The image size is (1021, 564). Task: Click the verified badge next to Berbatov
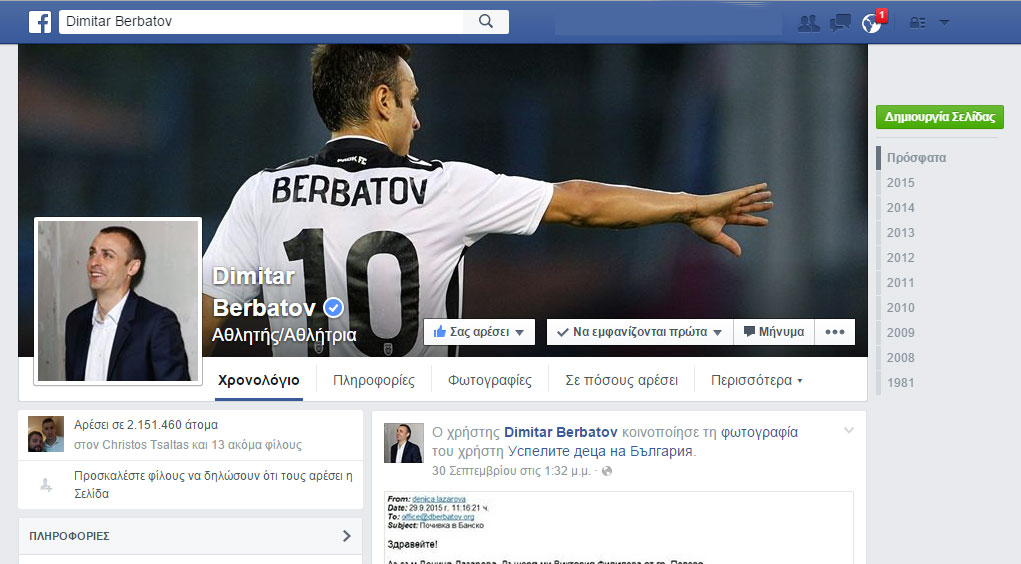point(333,307)
